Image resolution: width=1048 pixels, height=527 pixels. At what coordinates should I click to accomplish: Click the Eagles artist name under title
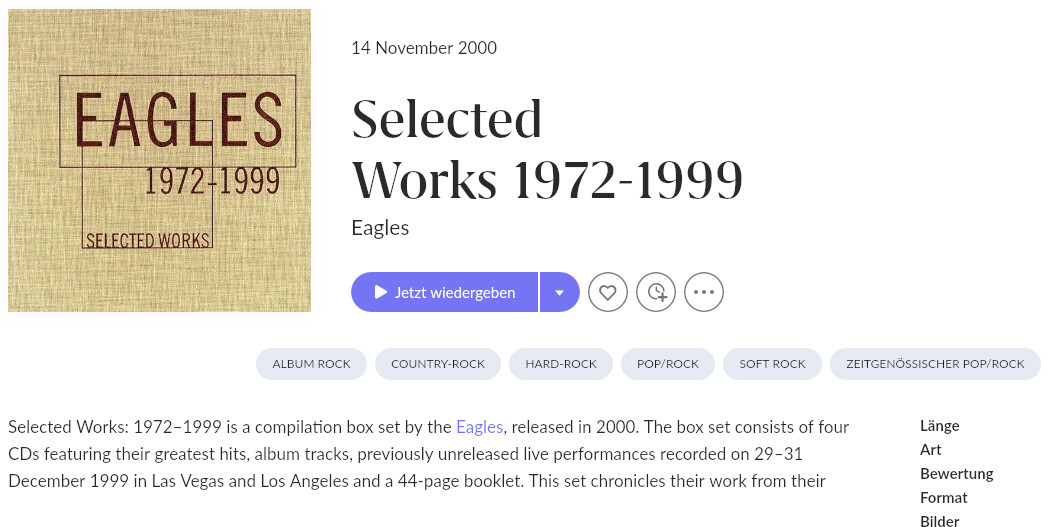coord(380,228)
